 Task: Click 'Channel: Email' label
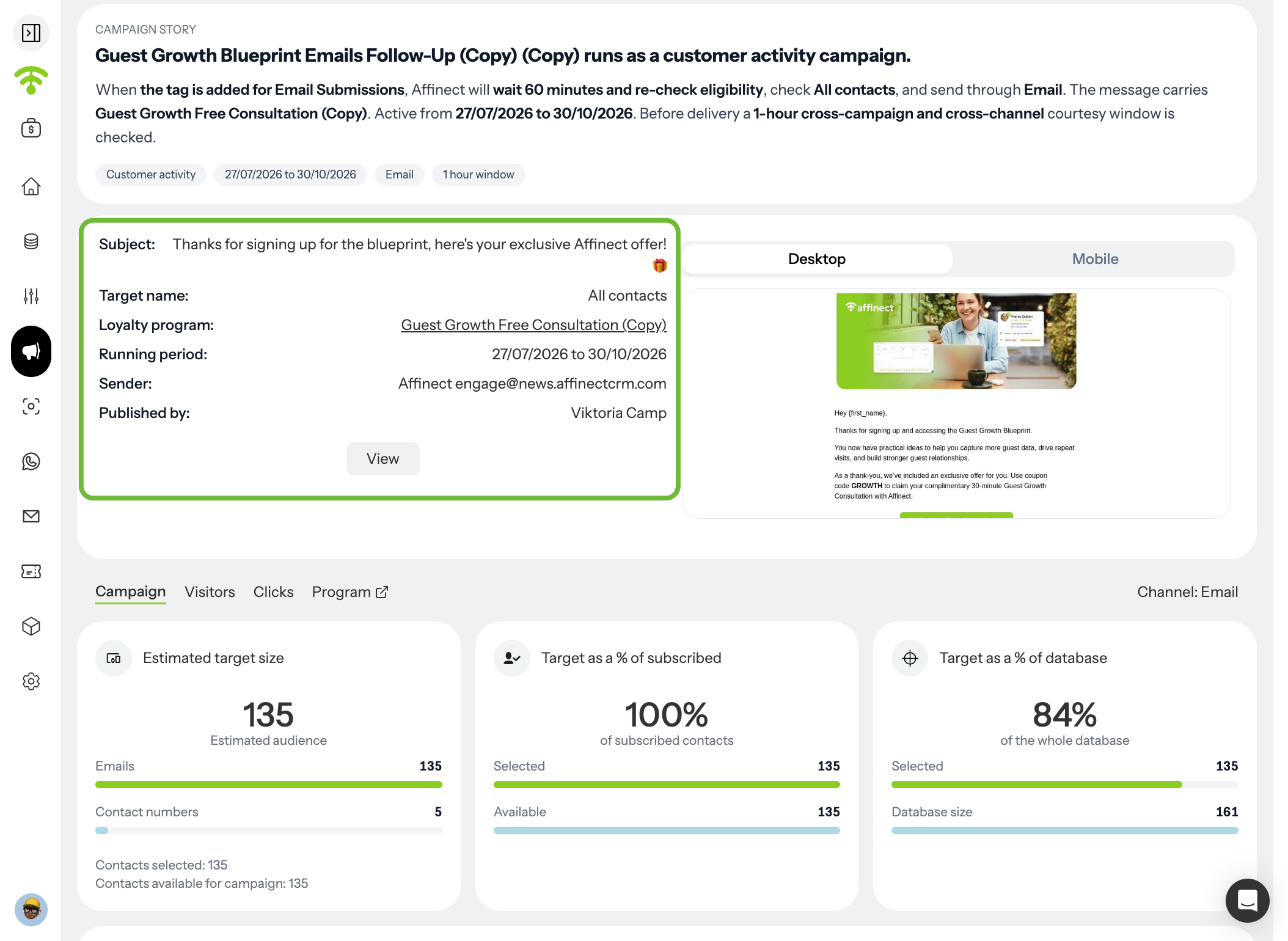tap(1188, 592)
